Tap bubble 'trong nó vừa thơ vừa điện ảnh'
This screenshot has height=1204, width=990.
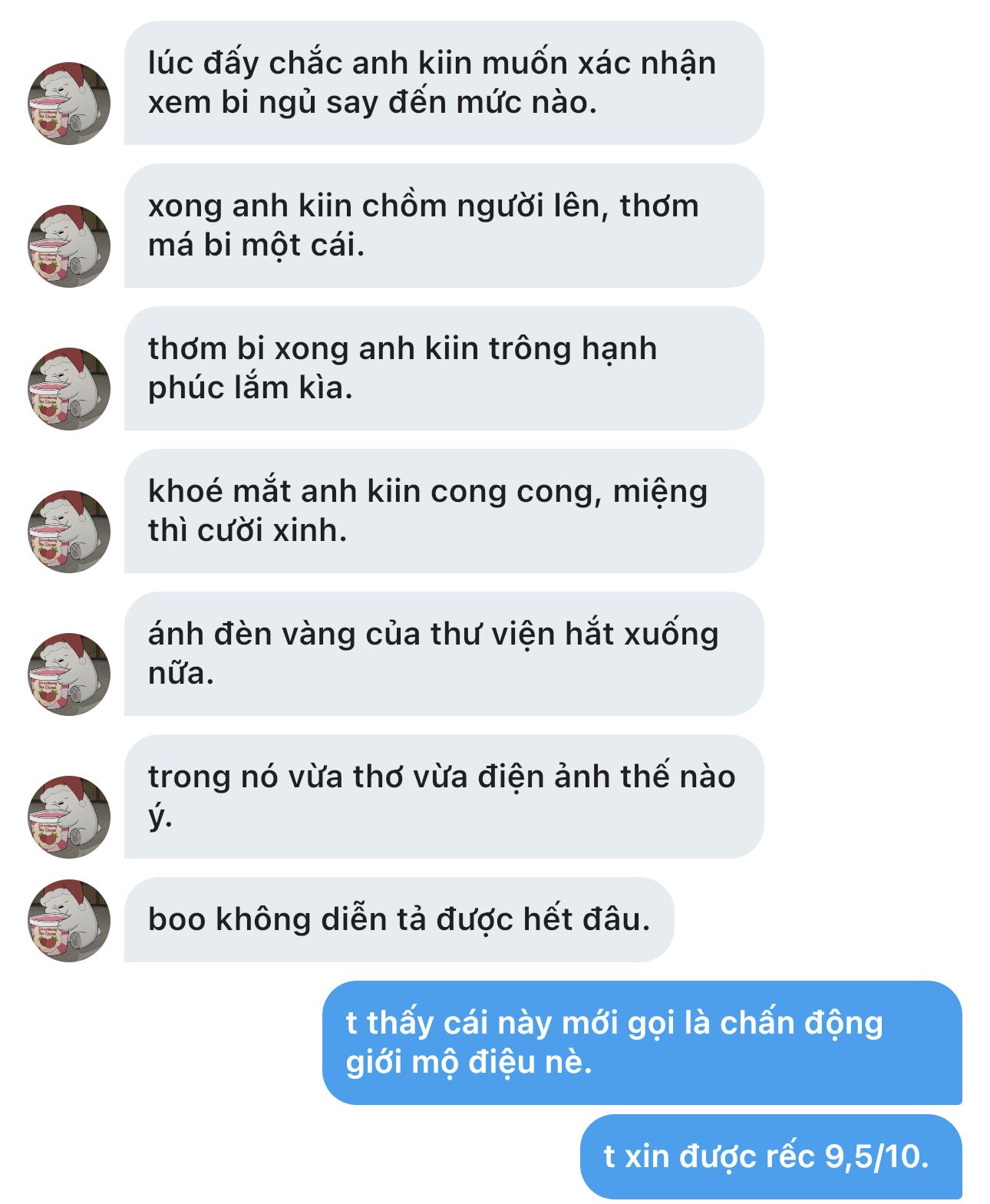[444, 797]
